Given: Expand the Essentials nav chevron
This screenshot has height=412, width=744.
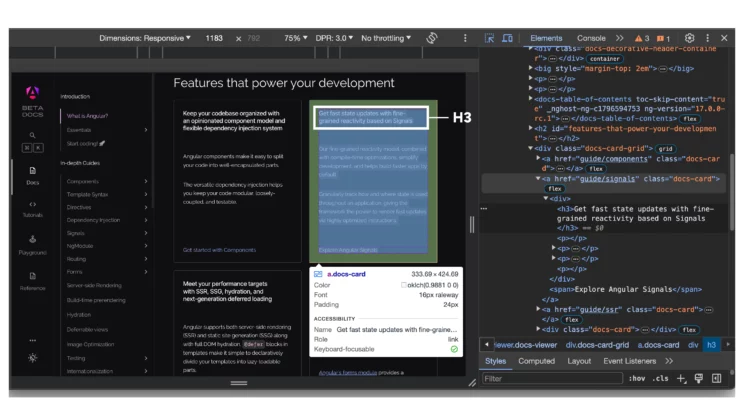Looking at the screenshot, I should (146, 130).
